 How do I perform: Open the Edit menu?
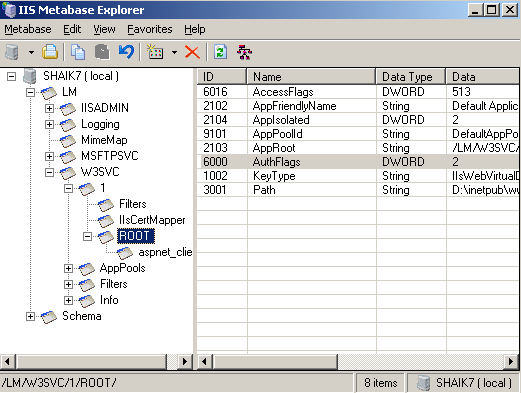[72, 29]
